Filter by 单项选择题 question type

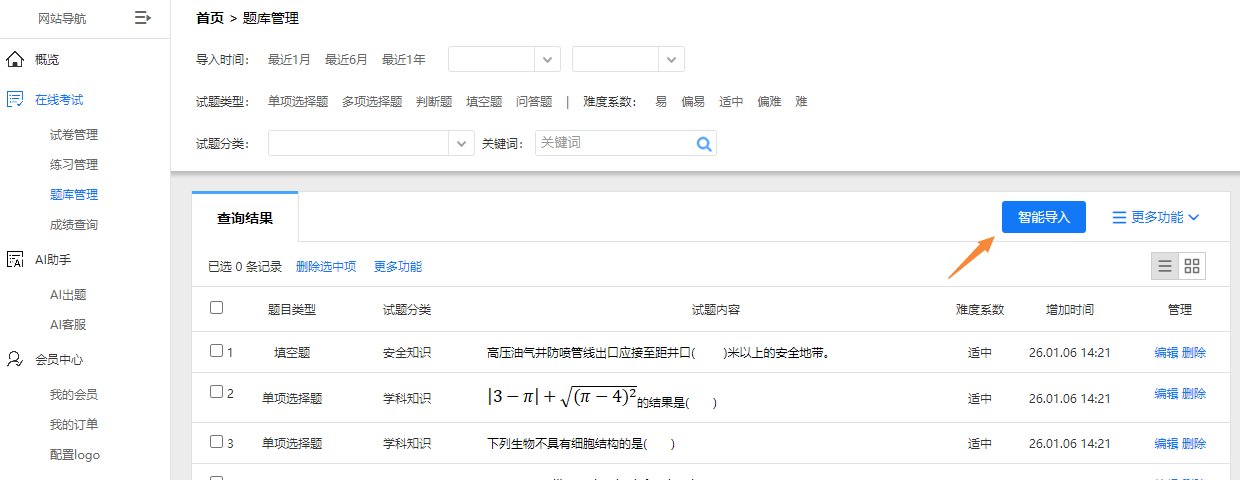298,102
